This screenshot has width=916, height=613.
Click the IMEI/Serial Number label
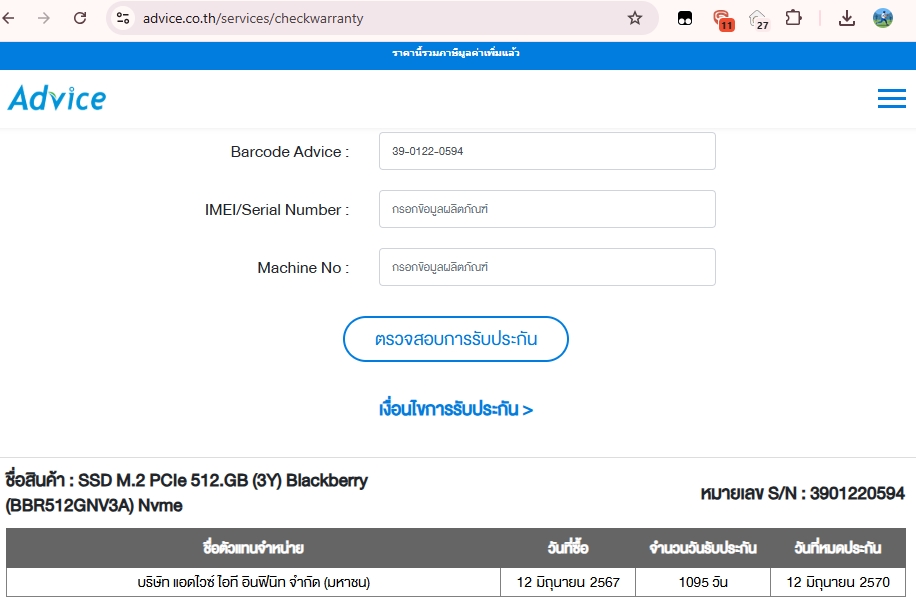coord(277,210)
